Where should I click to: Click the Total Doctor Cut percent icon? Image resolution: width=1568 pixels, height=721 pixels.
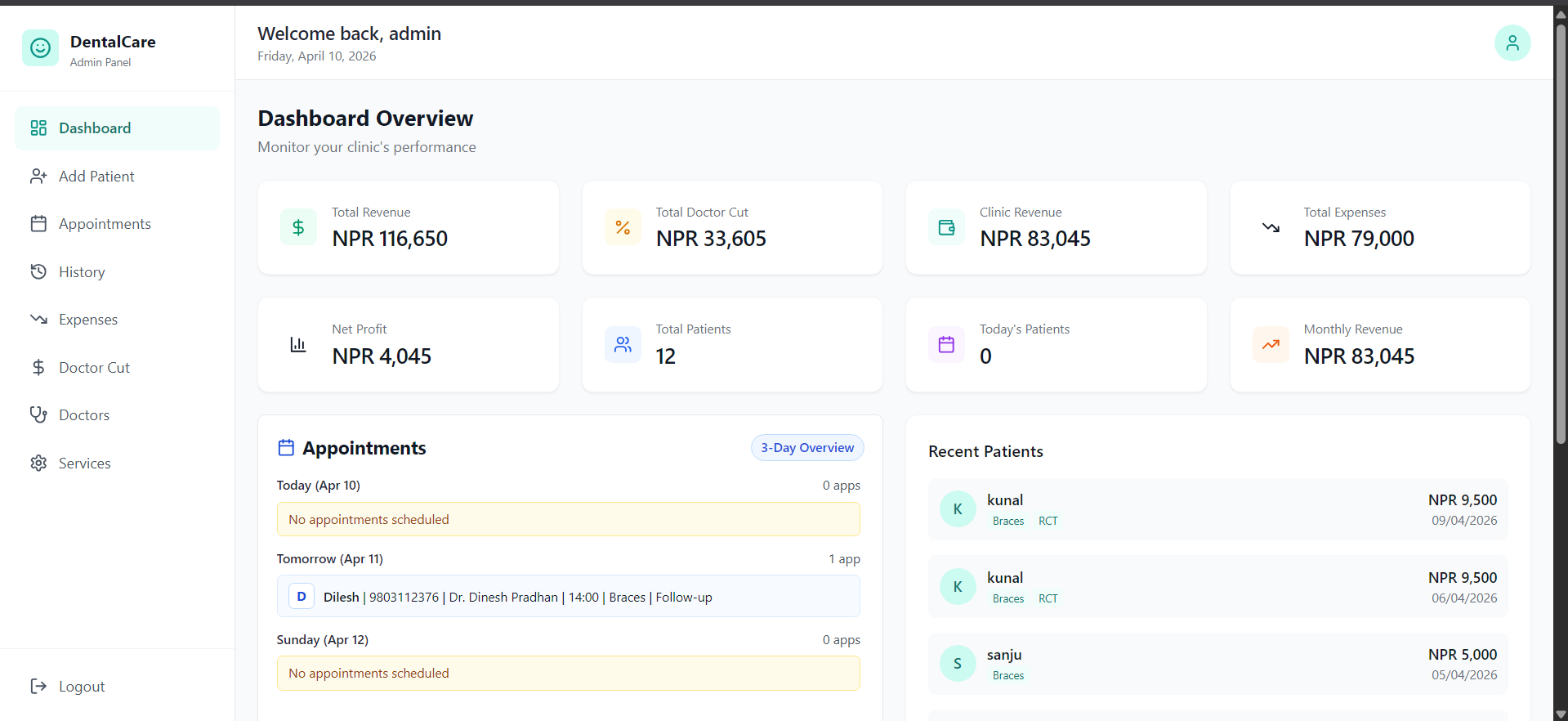[x=623, y=227]
